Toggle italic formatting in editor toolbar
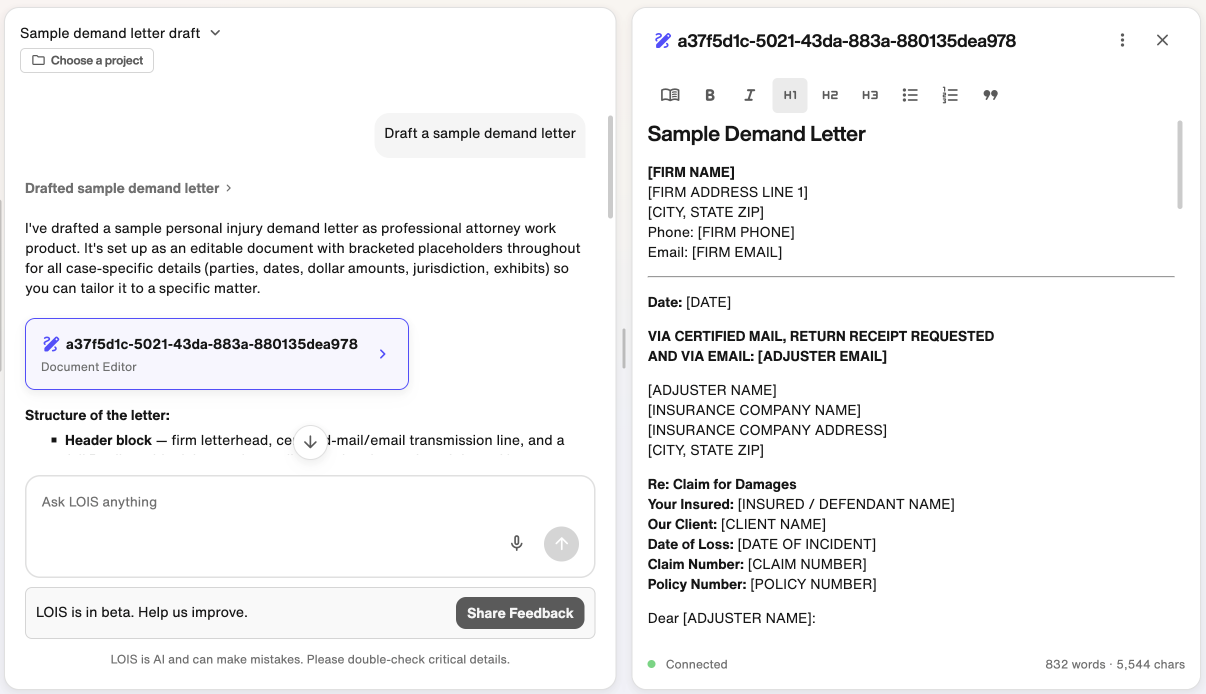Viewport: 1206px width, 694px height. click(x=750, y=95)
